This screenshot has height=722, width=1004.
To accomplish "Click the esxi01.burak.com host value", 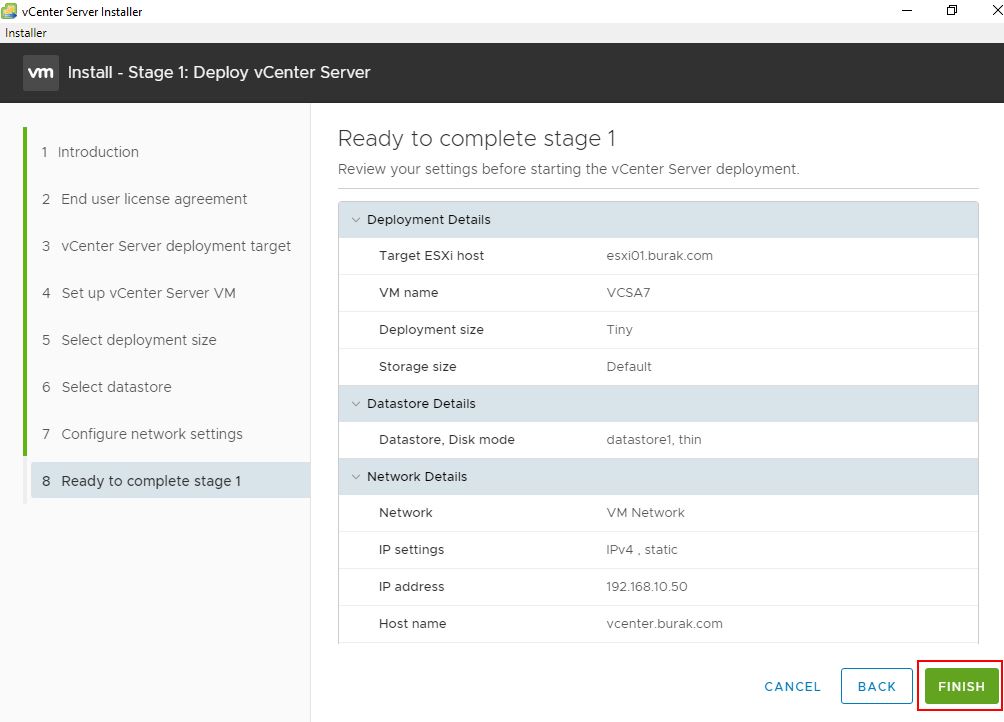I will (660, 255).
